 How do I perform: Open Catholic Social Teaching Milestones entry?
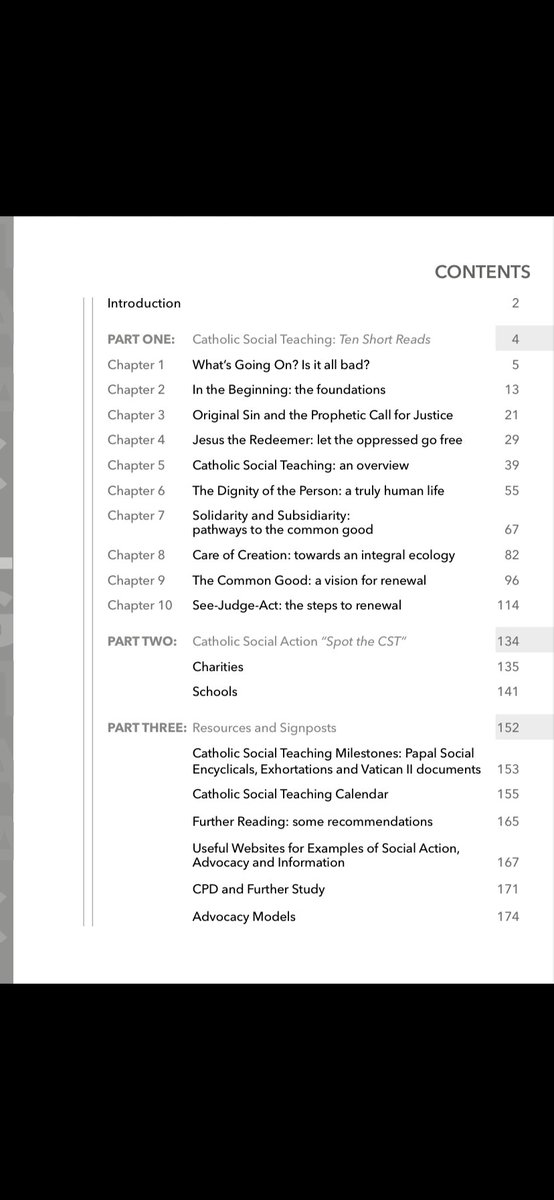(x=337, y=761)
